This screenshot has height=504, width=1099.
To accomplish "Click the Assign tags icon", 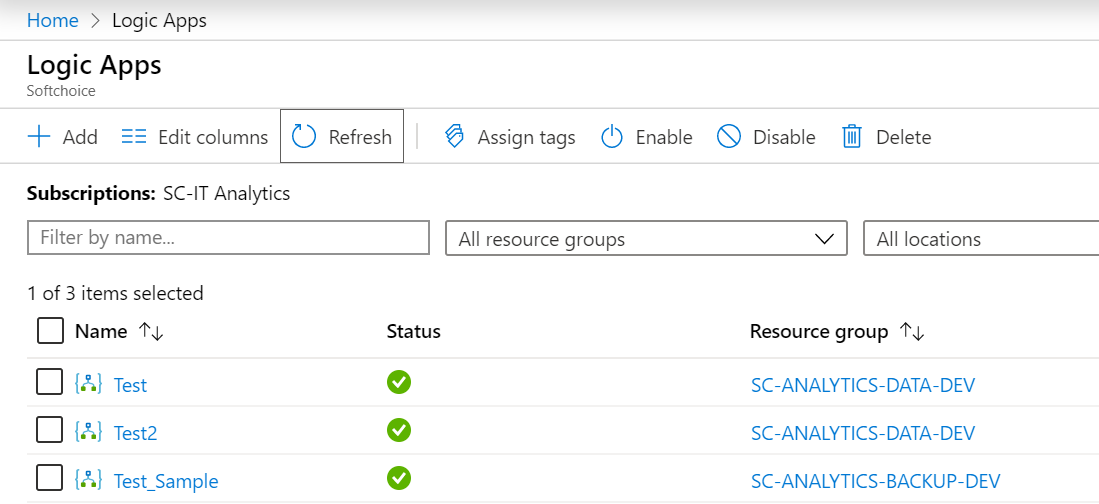I will (455, 137).
